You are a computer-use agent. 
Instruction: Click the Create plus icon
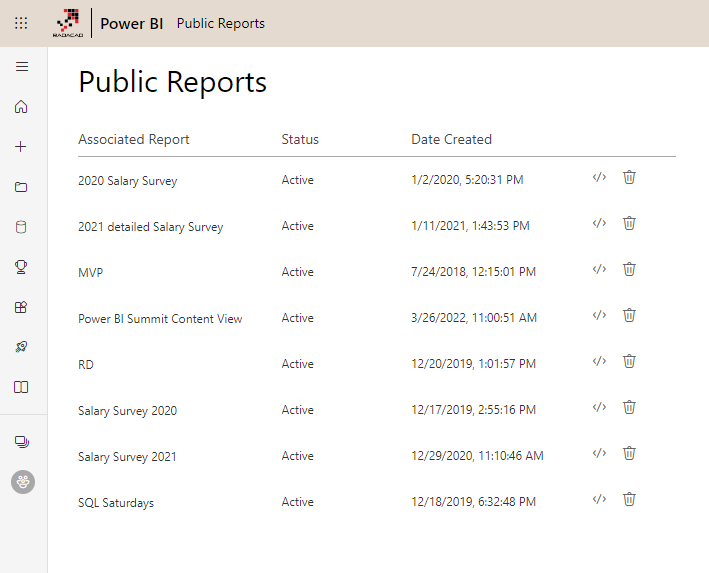22,147
